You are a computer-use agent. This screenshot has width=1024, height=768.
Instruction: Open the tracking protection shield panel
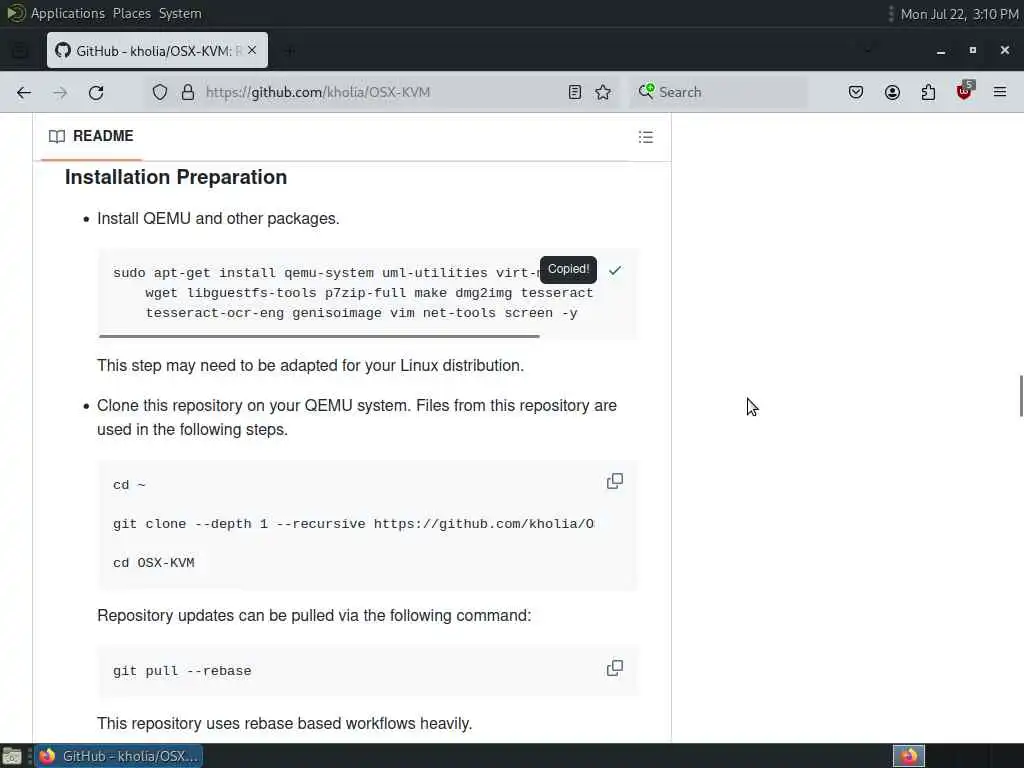tap(160, 92)
